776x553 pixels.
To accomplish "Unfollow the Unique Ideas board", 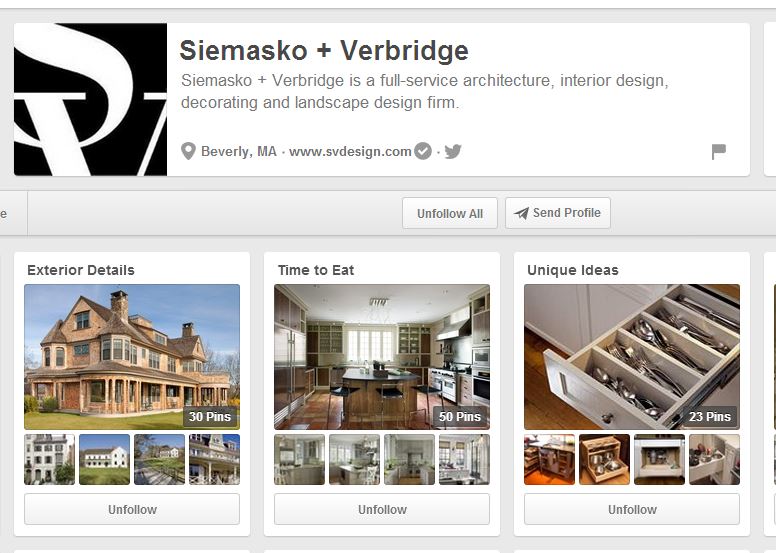I will coord(632,509).
